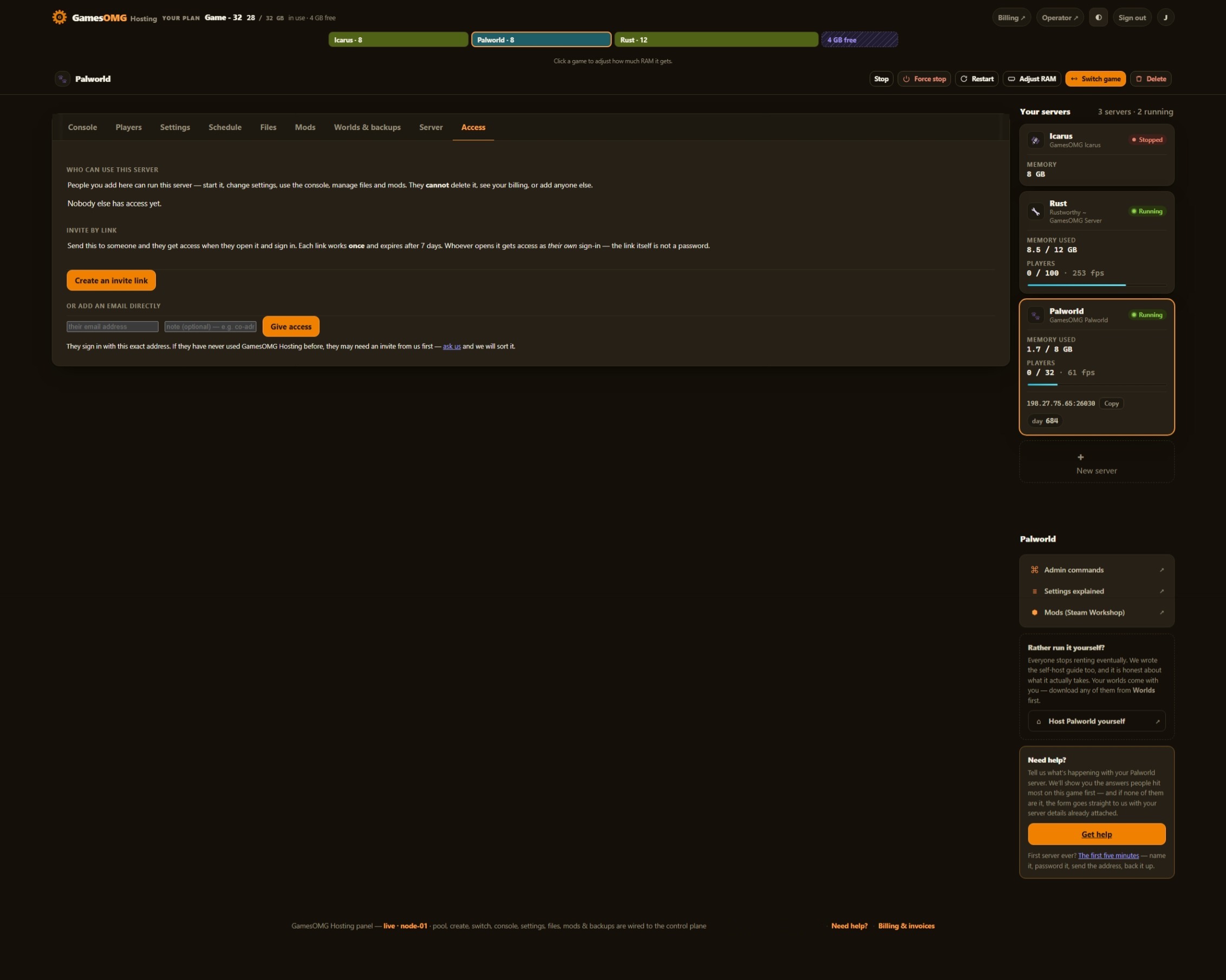The height and width of the screenshot is (980, 1226).
Task: Click the 4 GB free RAM segment
Action: pos(860,40)
